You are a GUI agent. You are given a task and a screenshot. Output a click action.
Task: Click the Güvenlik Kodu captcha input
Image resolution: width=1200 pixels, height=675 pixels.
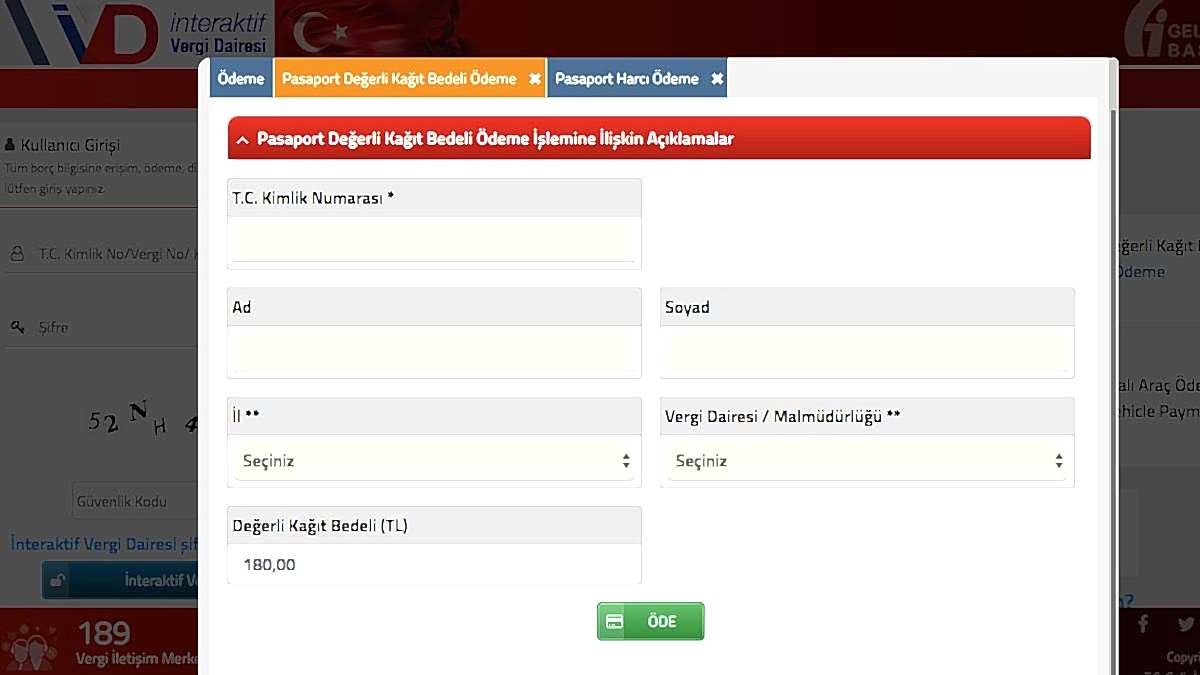click(135, 502)
